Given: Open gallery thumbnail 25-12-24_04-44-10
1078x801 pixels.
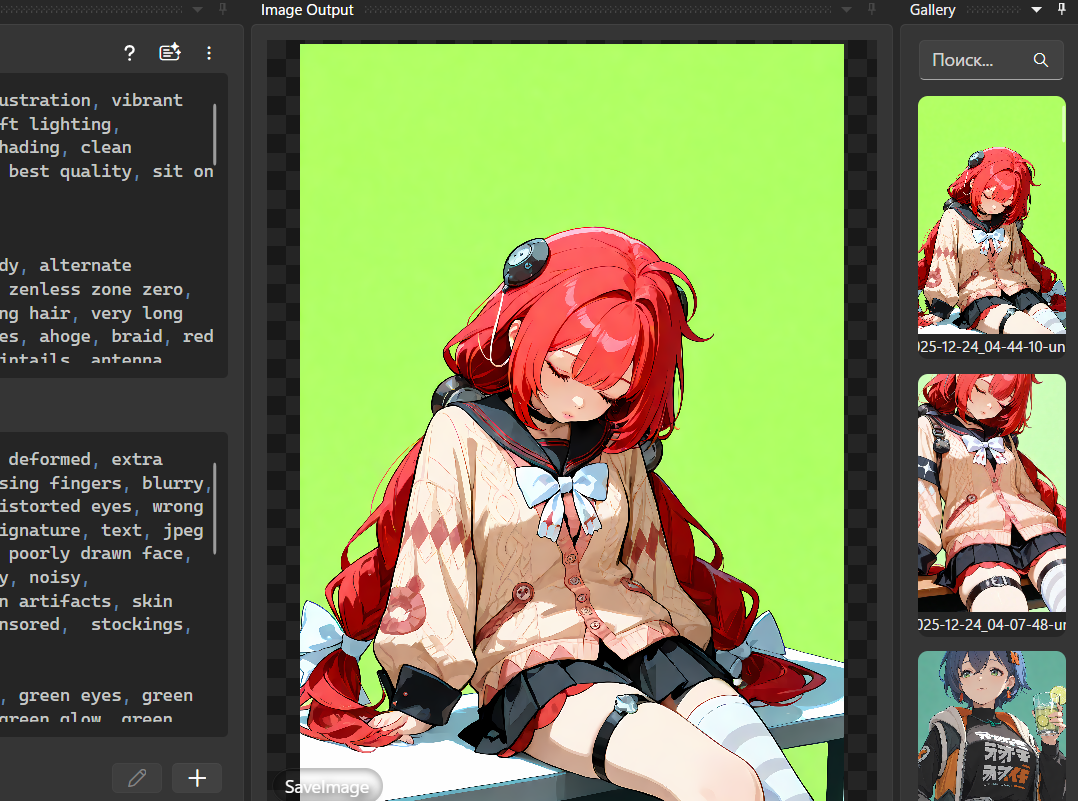Looking at the screenshot, I should pyautogui.click(x=991, y=215).
